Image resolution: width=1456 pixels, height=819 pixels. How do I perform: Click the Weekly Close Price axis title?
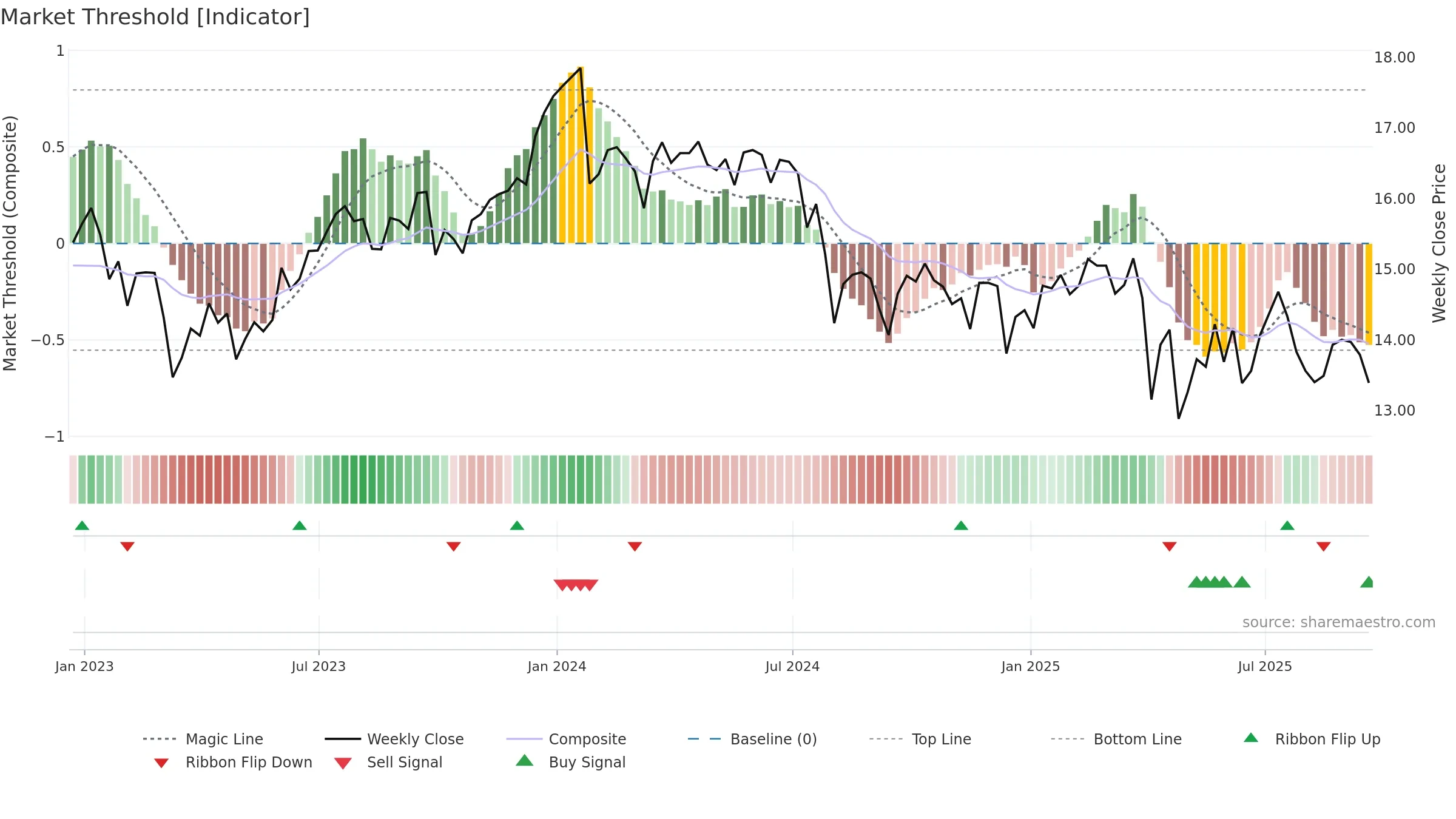pos(1439,243)
